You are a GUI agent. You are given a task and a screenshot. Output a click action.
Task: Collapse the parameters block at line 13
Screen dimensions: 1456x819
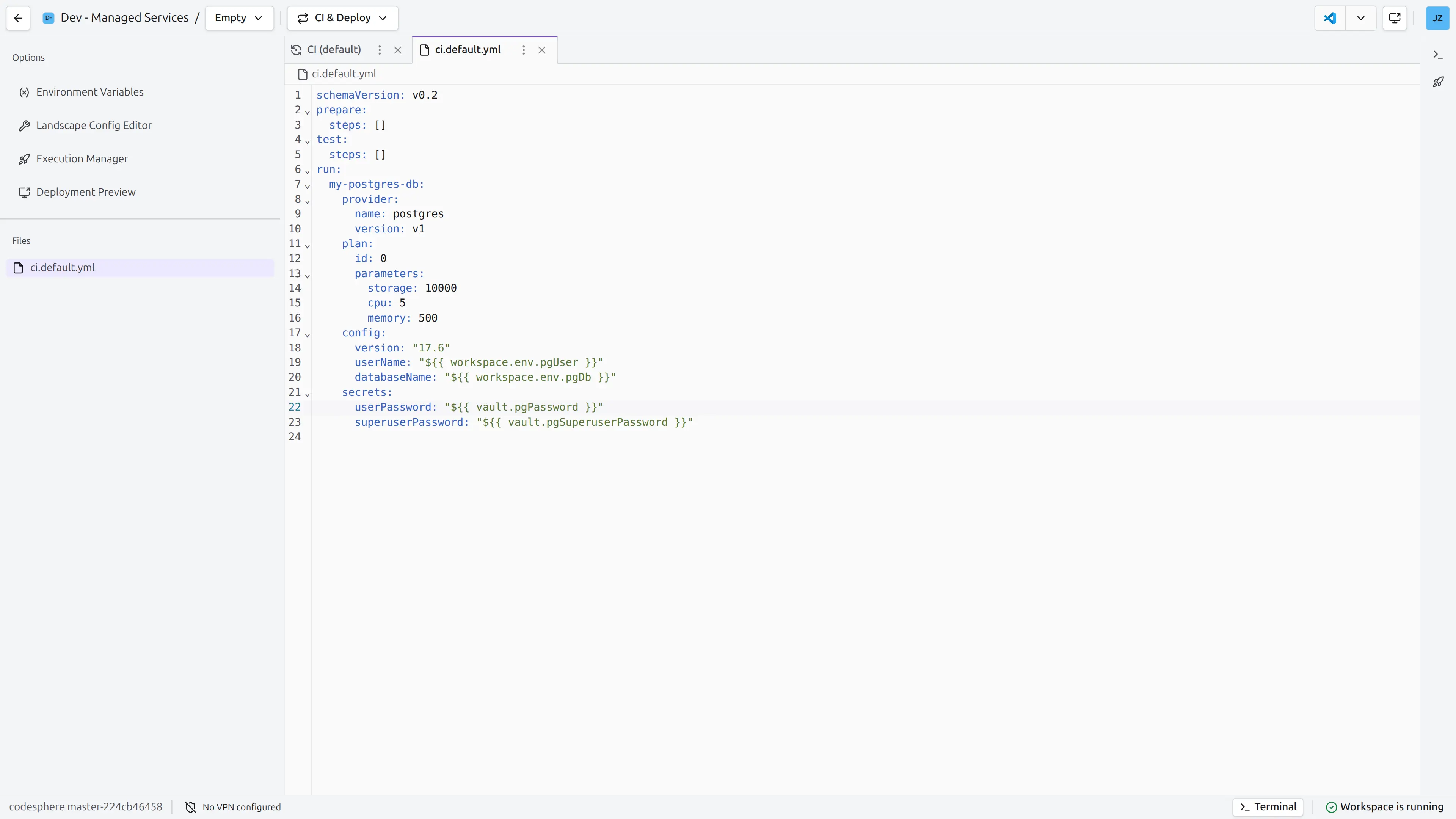click(x=308, y=275)
